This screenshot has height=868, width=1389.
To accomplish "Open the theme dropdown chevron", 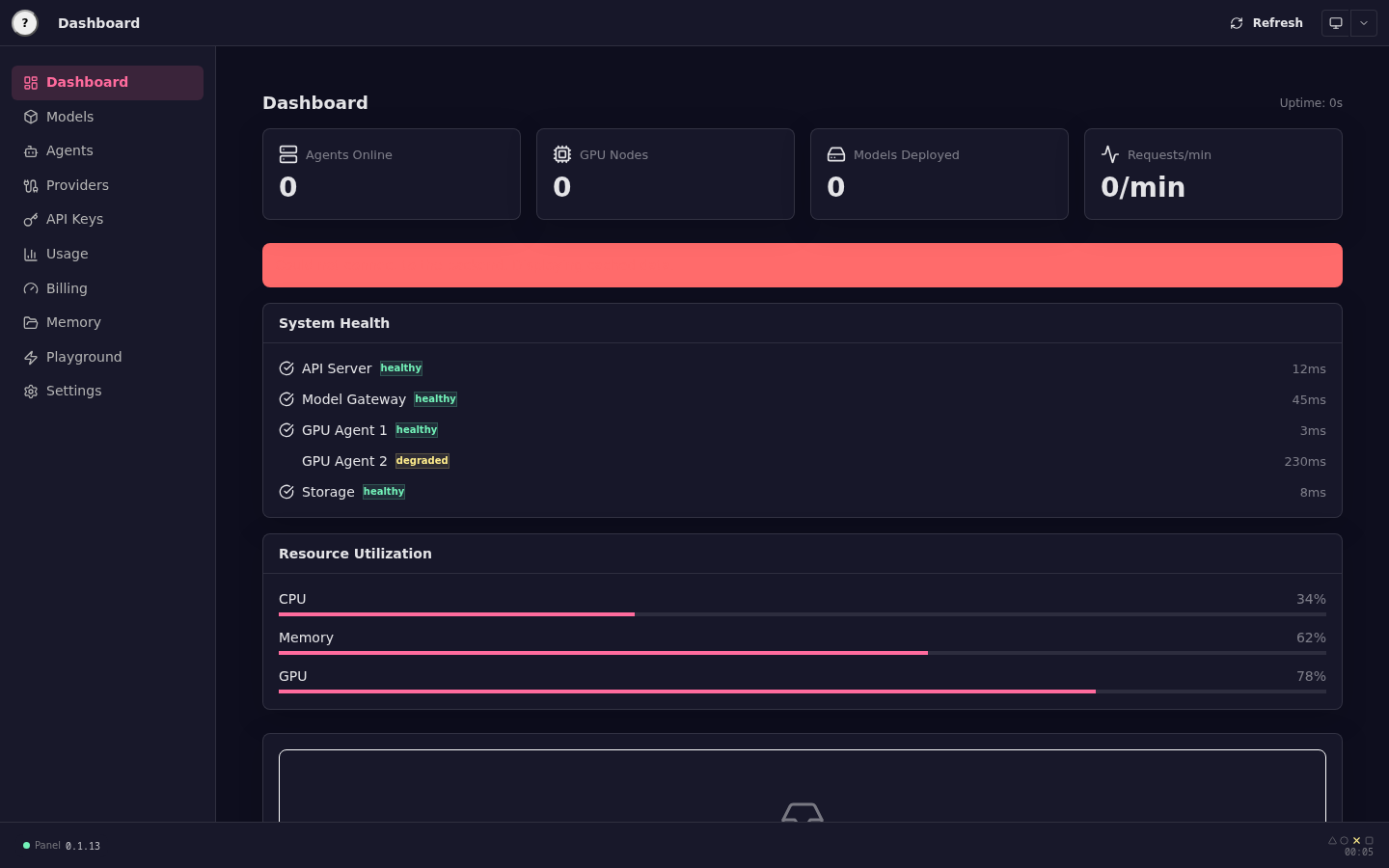I will [x=1364, y=23].
